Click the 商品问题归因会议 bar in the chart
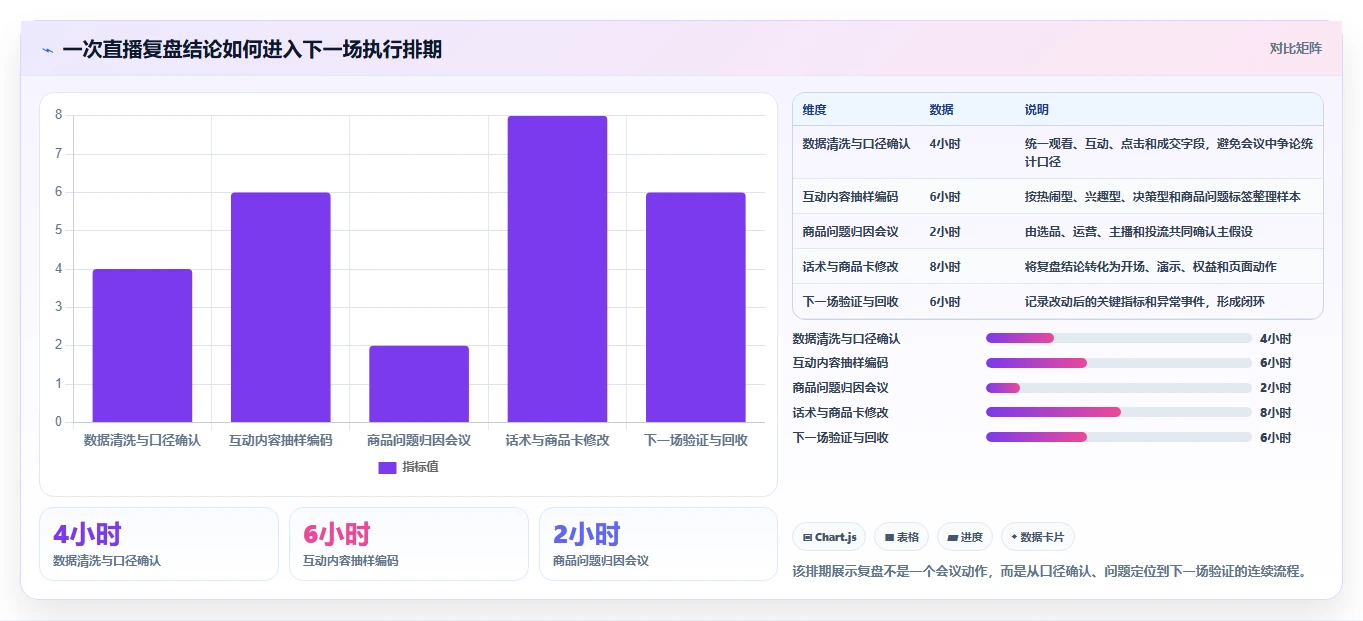This screenshot has height=621, width=1363. (x=419, y=384)
